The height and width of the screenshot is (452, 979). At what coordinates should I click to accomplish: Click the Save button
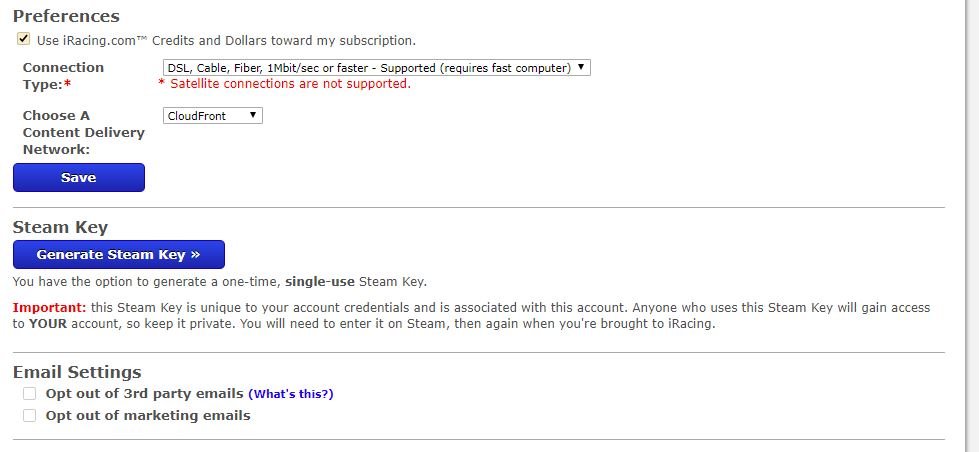coord(79,178)
